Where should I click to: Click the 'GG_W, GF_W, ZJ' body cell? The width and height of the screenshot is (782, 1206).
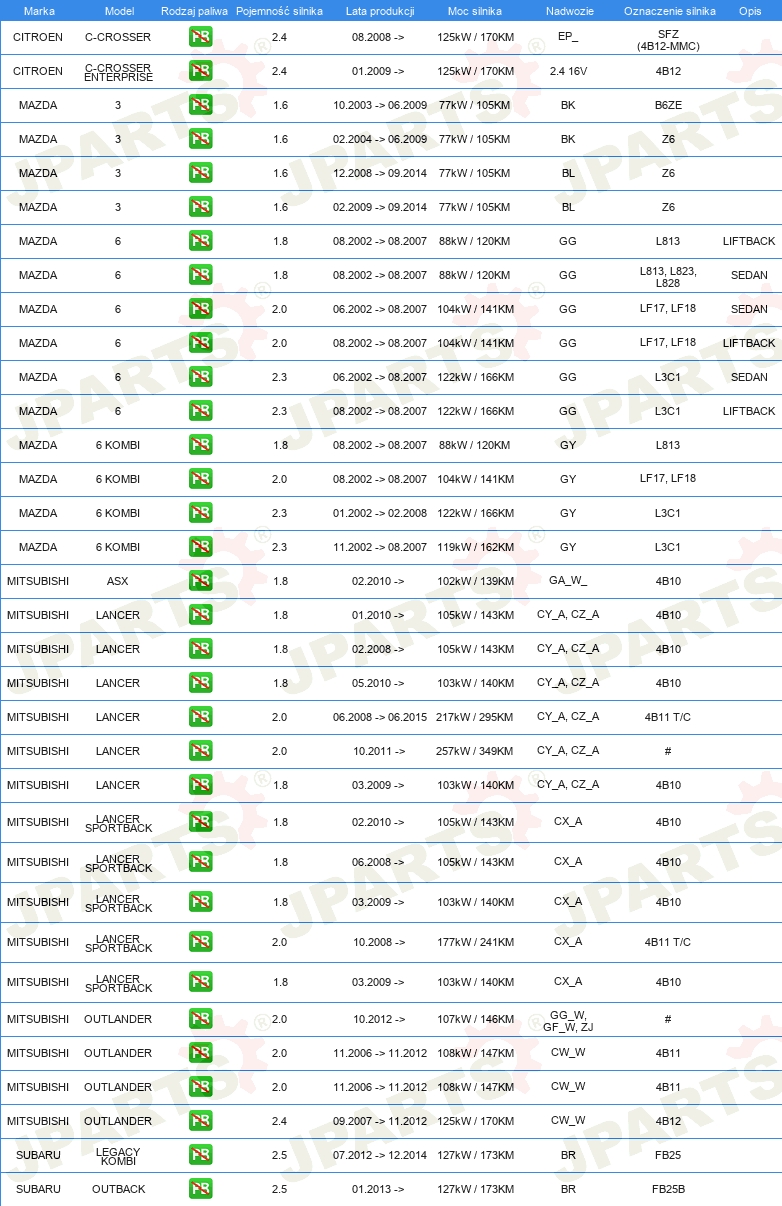(568, 1021)
